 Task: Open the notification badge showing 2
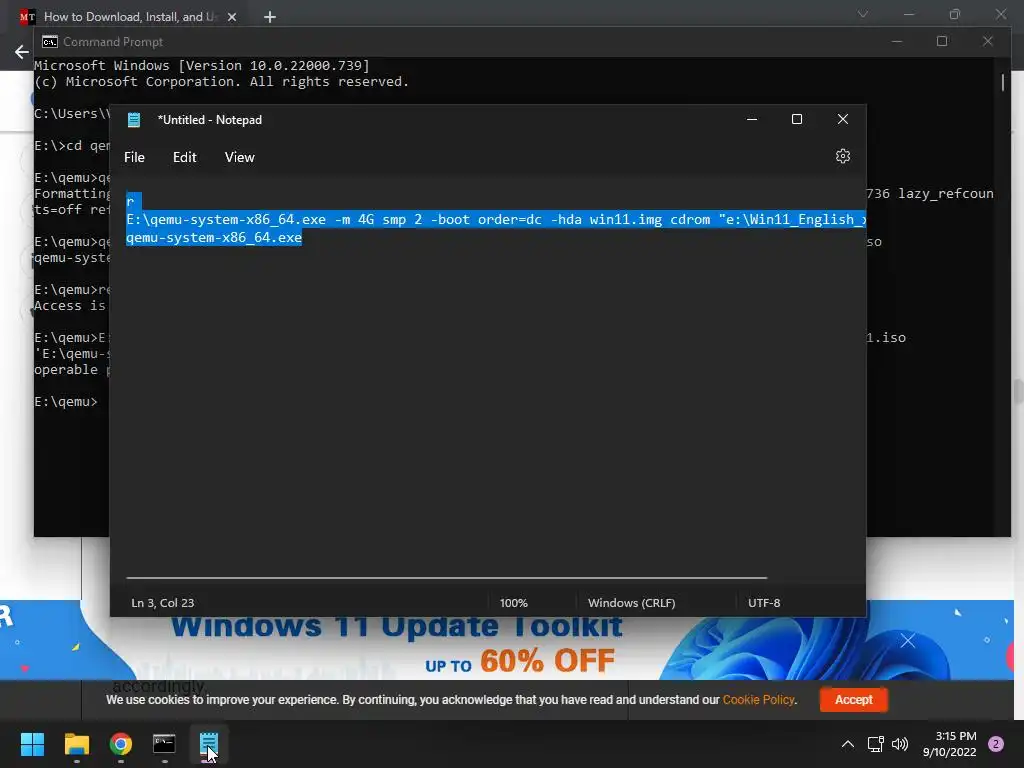[x=996, y=744]
